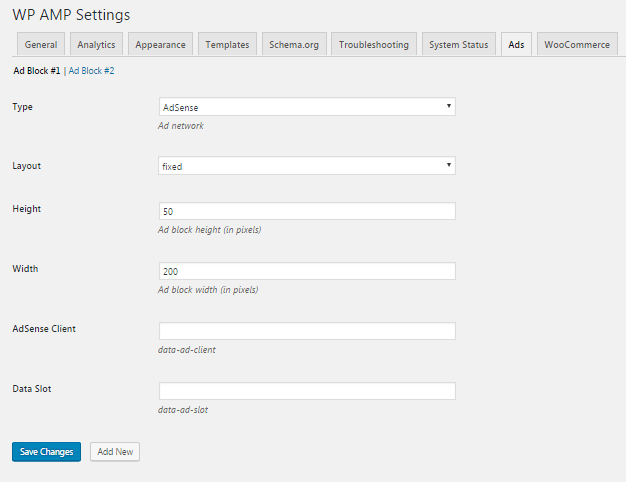Open the Troubleshooting tab
Viewport: 626px width, 482px height.
(x=374, y=44)
